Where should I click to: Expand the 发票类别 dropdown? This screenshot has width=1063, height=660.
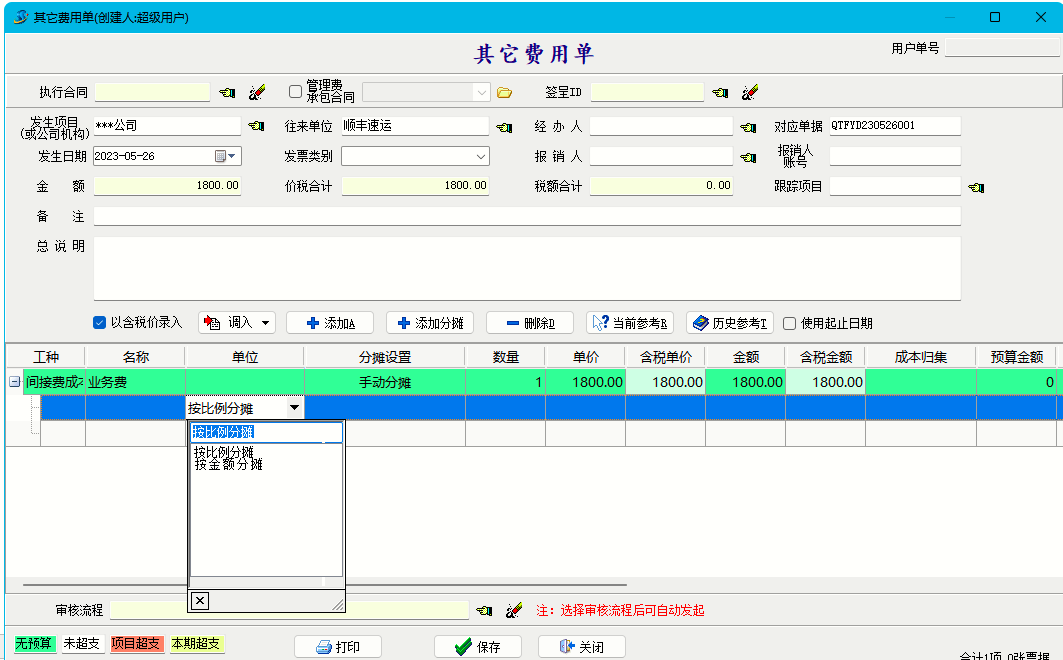(x=481, y=157)
